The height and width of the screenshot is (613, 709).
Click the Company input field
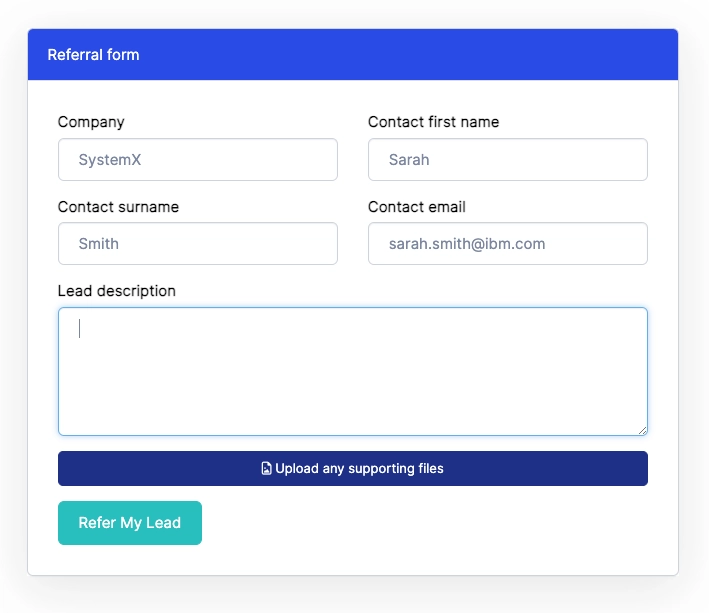tap(198, 159)
